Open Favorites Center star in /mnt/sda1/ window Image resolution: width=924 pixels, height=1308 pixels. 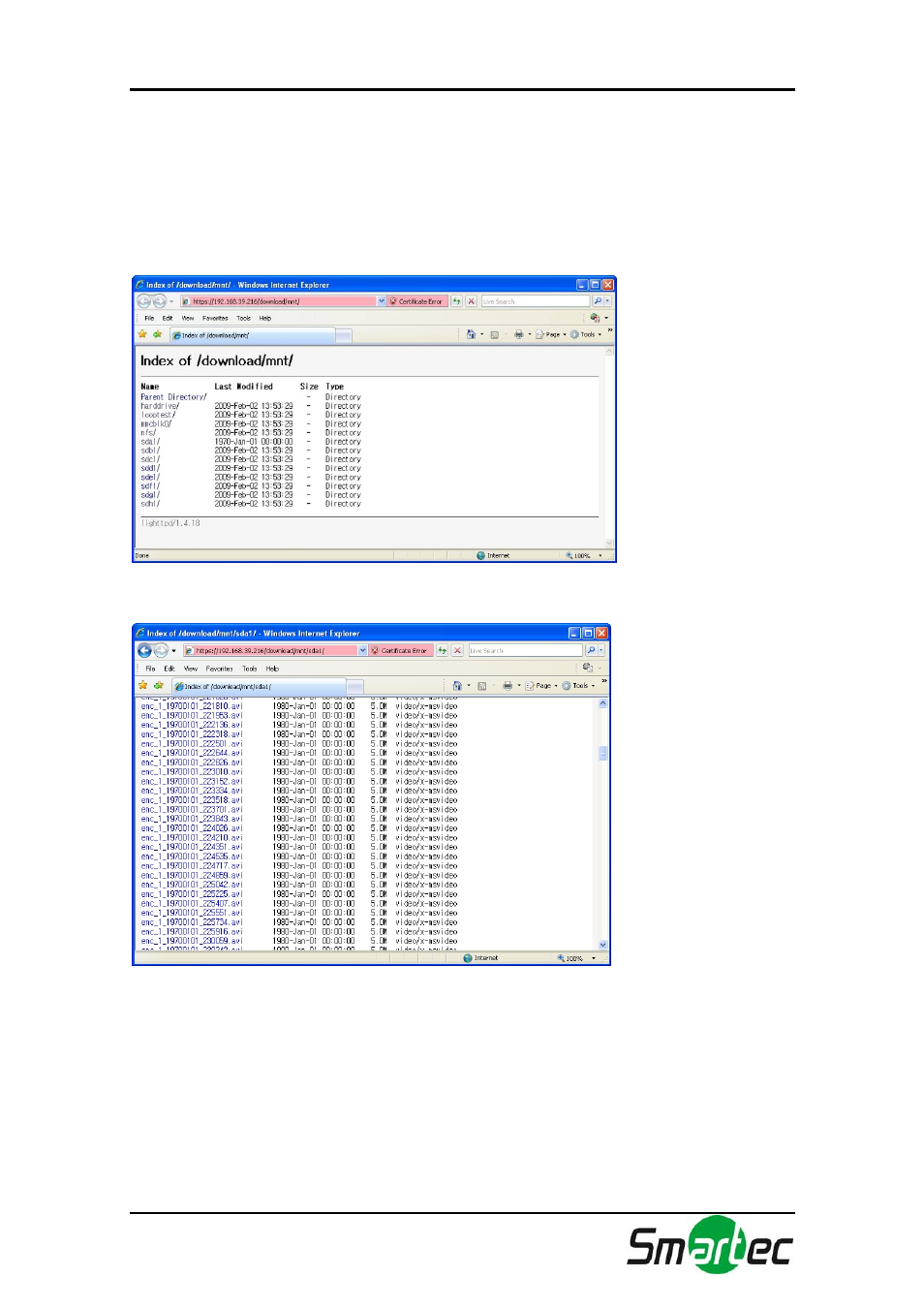click(143, 685)
